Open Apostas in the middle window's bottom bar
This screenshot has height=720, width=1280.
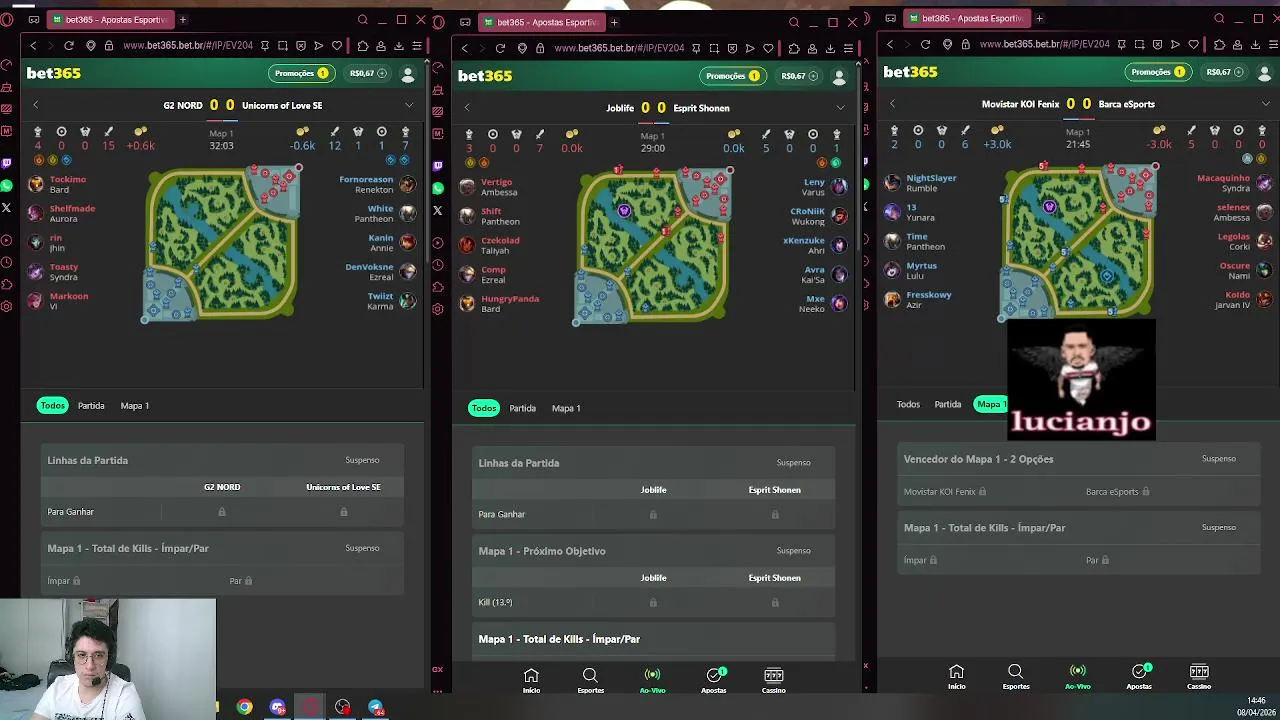point(714,680)
